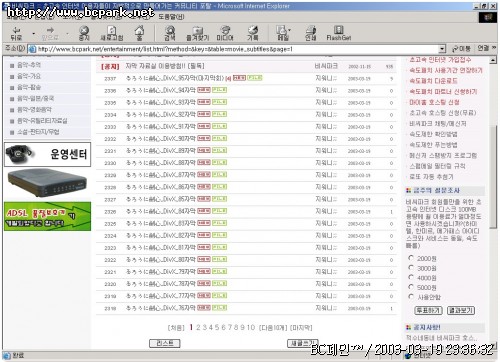The width and height of the screenshot is (500, 362).
Task: Open the Search (검색) toolbar icon
Action: (x=170, y=34)
